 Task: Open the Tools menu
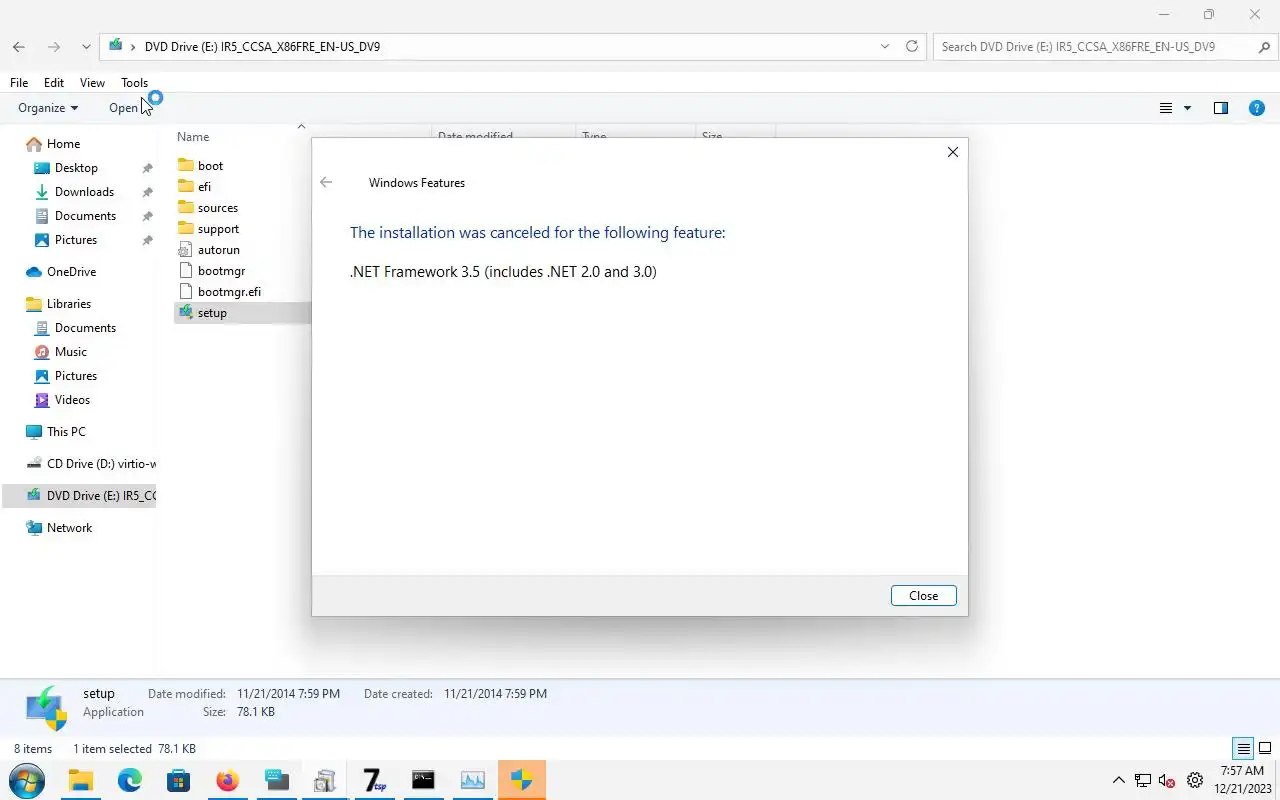[135, 83]
